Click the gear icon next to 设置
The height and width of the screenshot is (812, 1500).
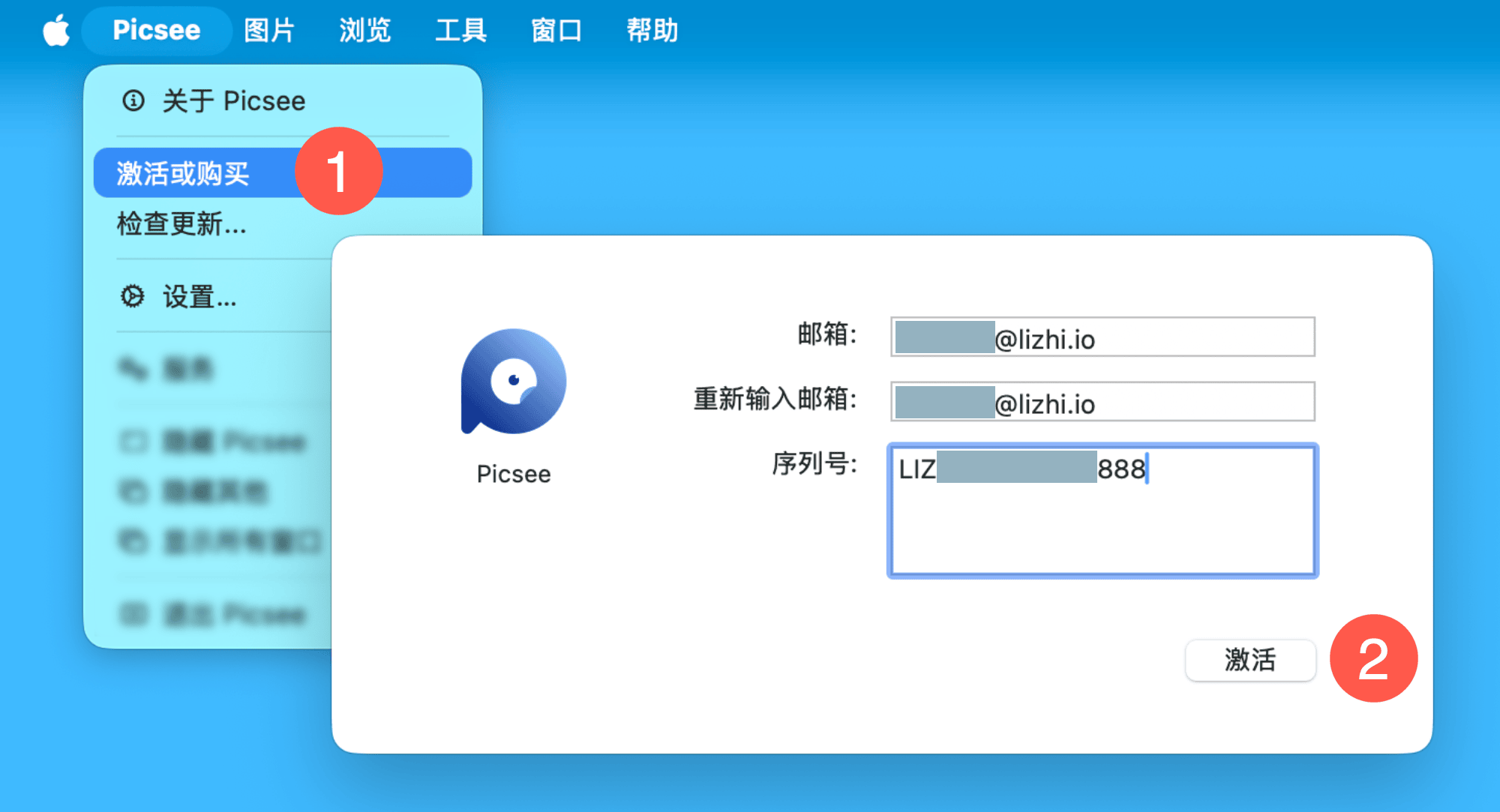pos(133,296)
